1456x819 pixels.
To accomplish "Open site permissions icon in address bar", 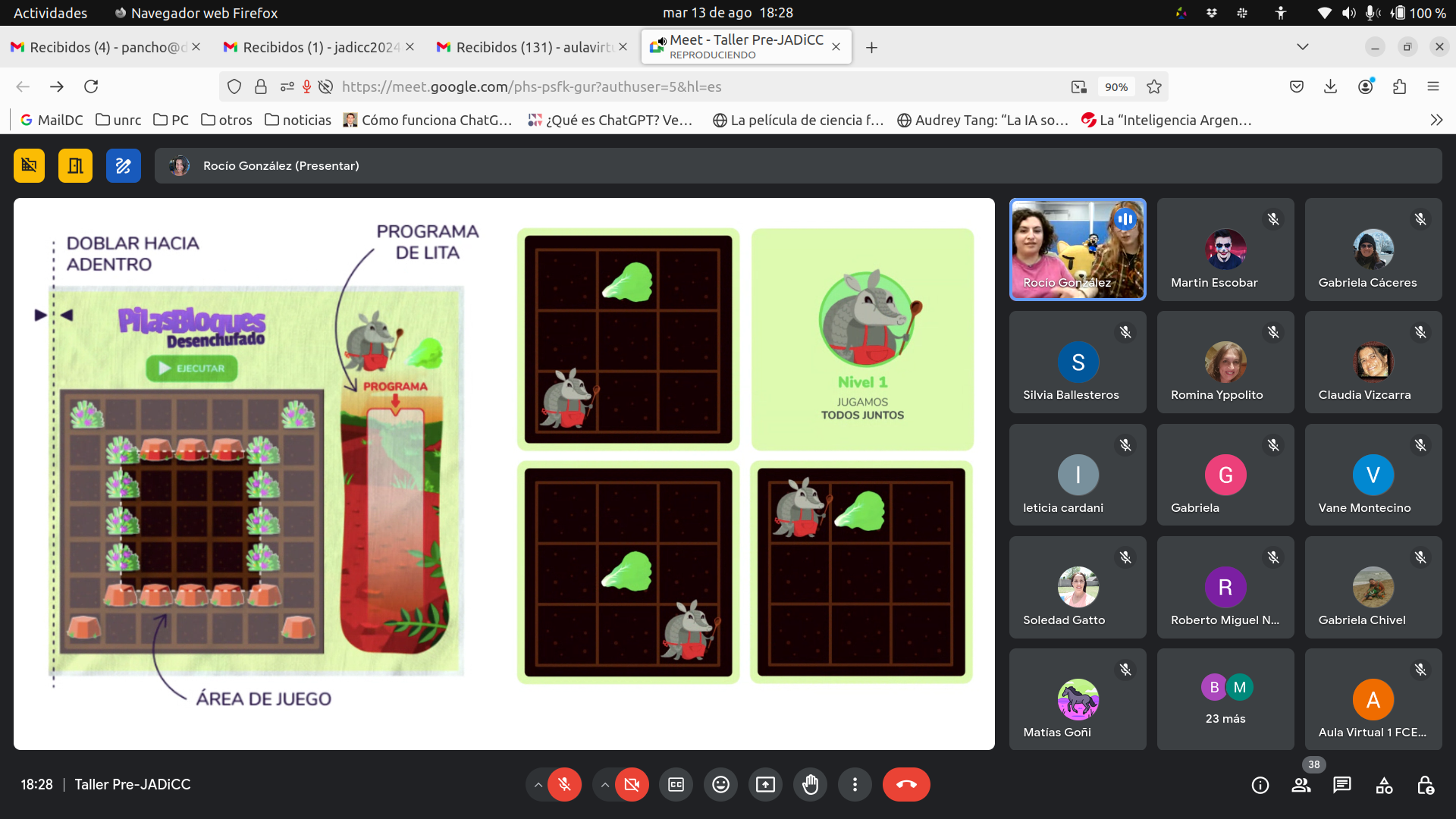I will 287,86.
